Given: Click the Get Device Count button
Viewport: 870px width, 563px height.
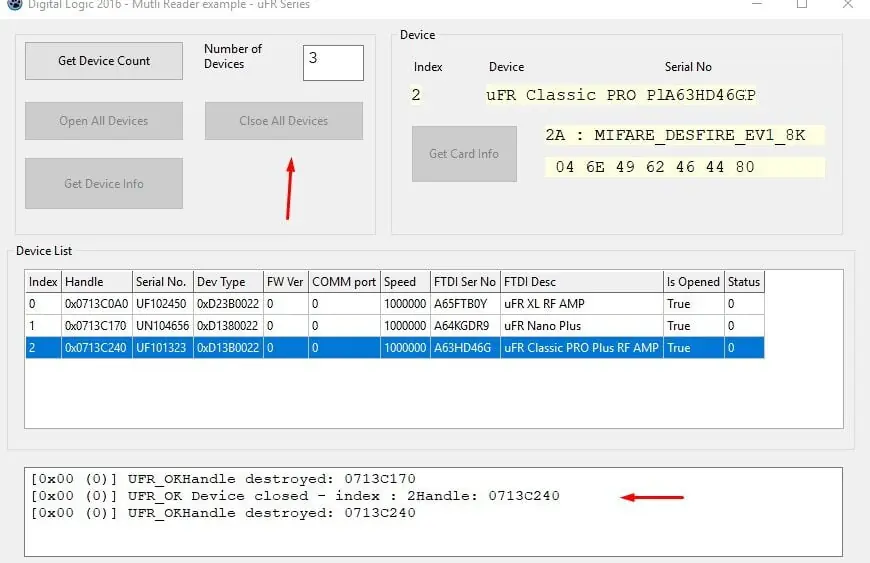Looking at the screenshot, I should click(104, 61).
